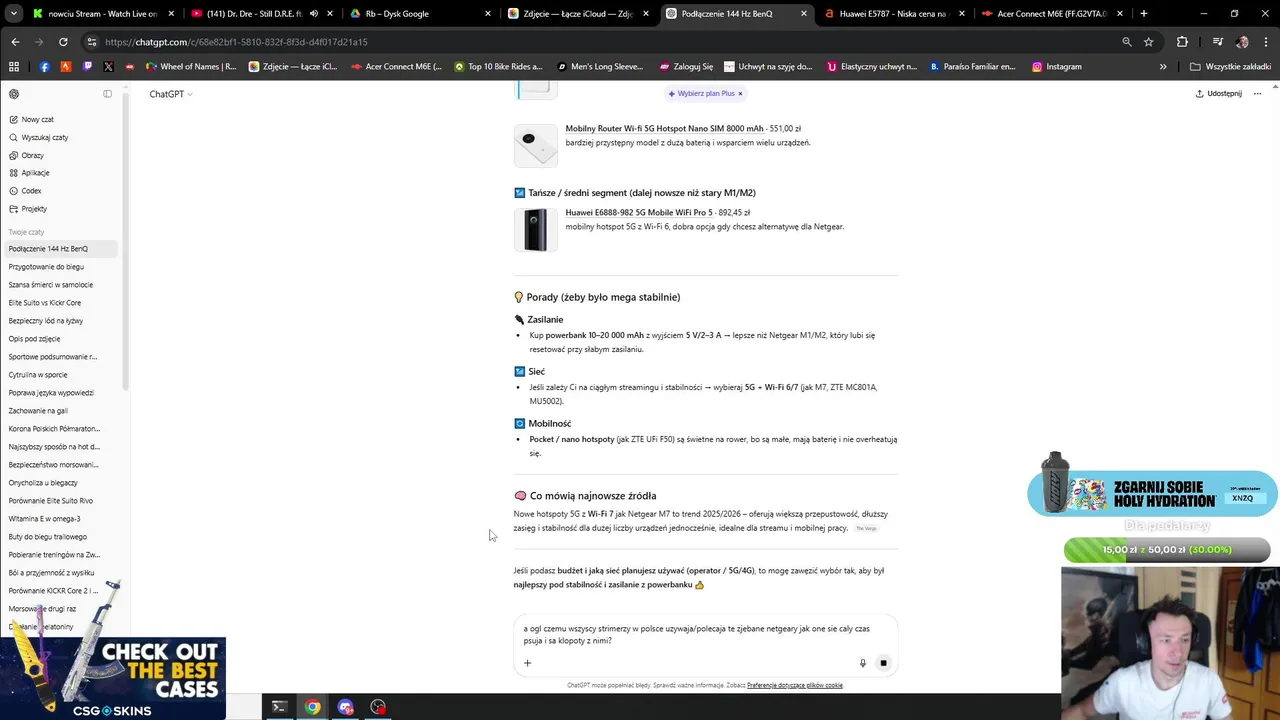Open chat Witamina E w omega-3

[44, 519]
